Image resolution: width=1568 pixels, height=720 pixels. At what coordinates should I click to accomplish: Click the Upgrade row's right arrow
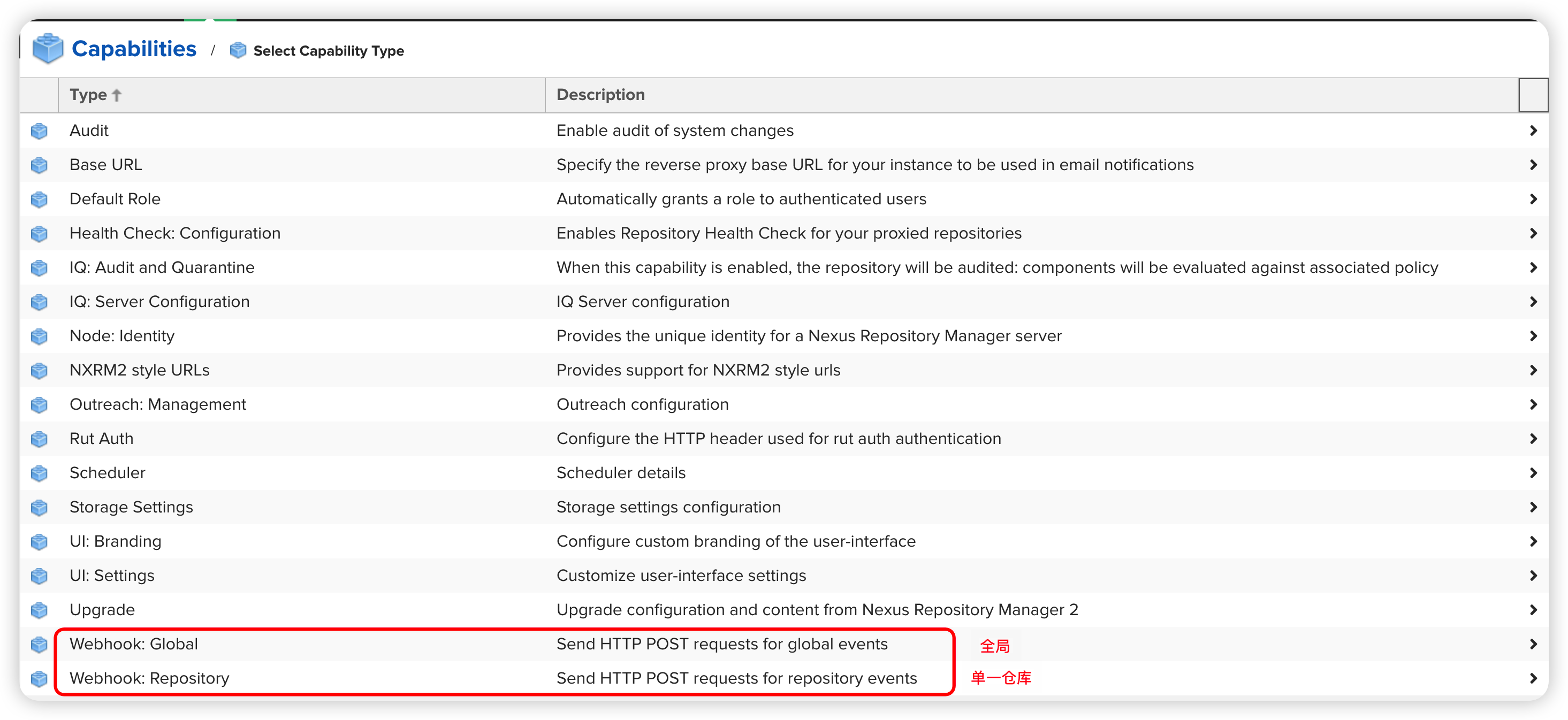(x=1533, y=610)
